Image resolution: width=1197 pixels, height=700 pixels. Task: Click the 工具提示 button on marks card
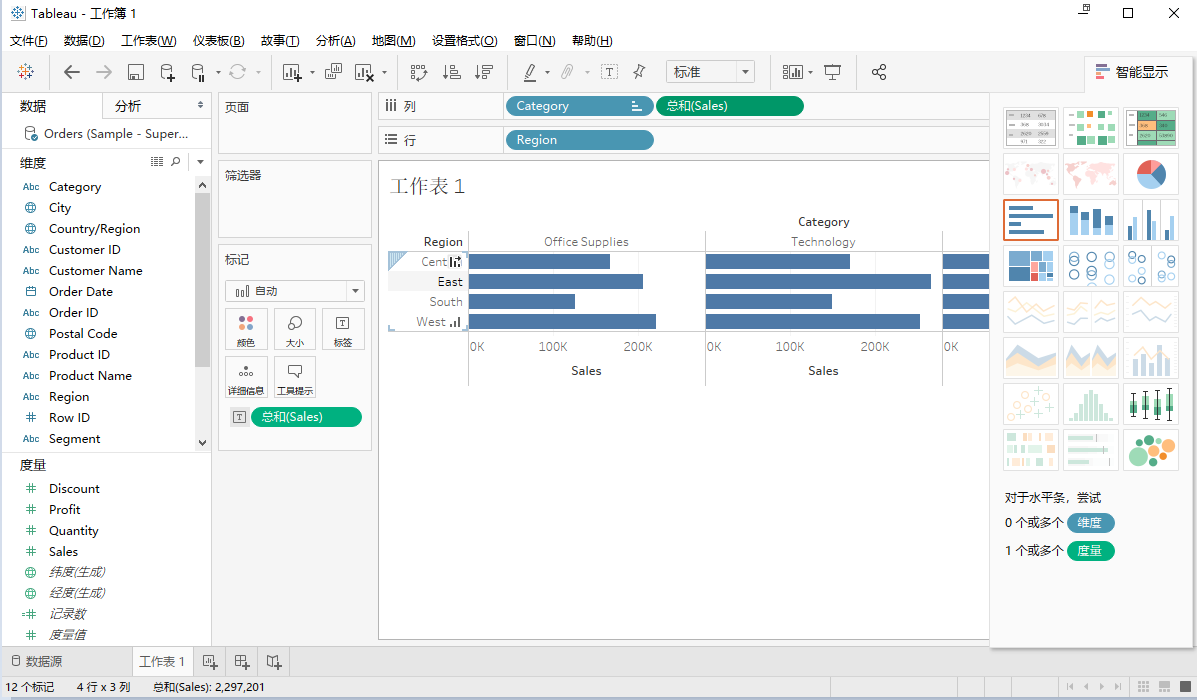[x=295, y=377]
